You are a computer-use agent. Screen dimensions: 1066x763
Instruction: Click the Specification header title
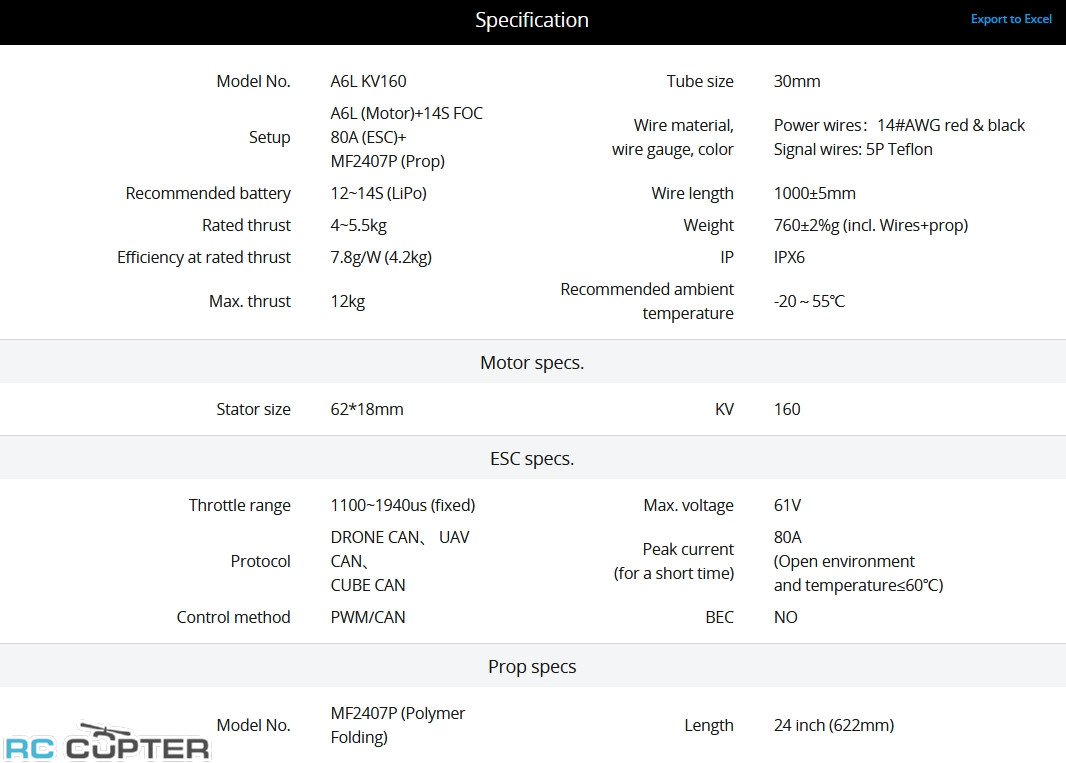click(532, 20)
